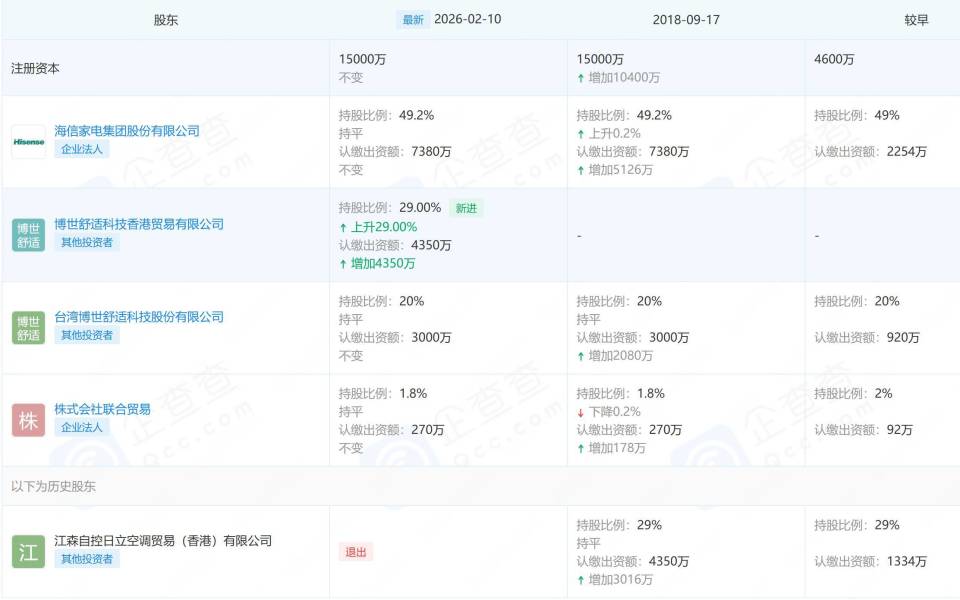Click the green 新进 badge
This screenshot has height=600, width=960.
(466, 208)
